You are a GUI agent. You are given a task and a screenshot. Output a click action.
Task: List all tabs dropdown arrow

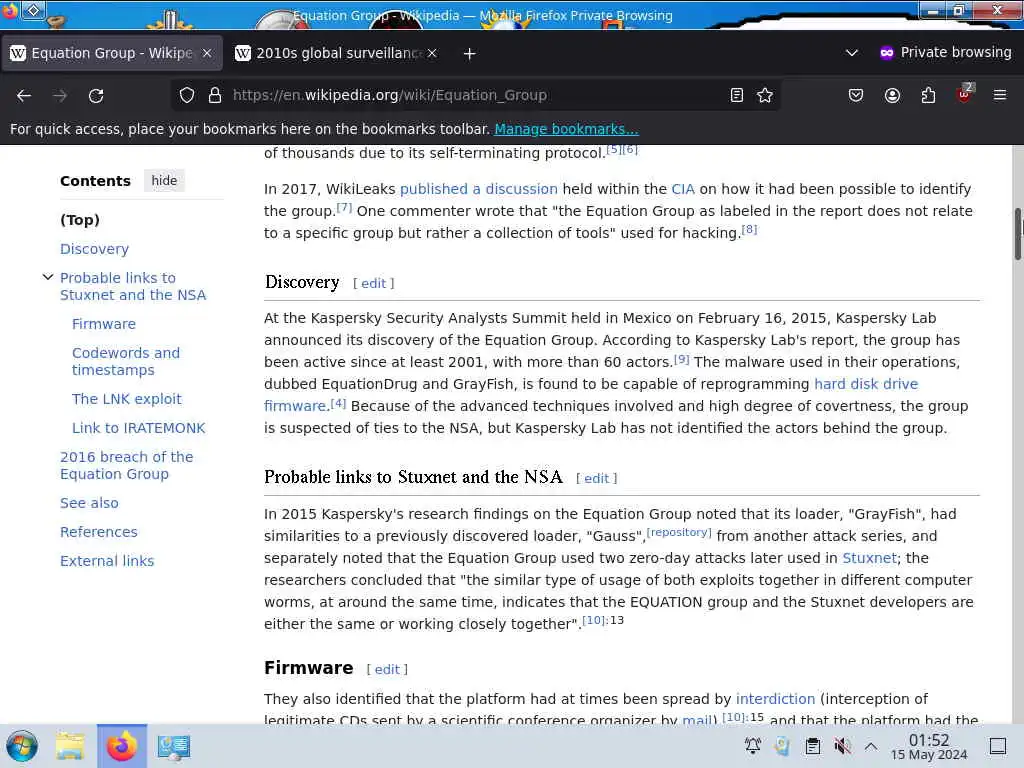852,53
